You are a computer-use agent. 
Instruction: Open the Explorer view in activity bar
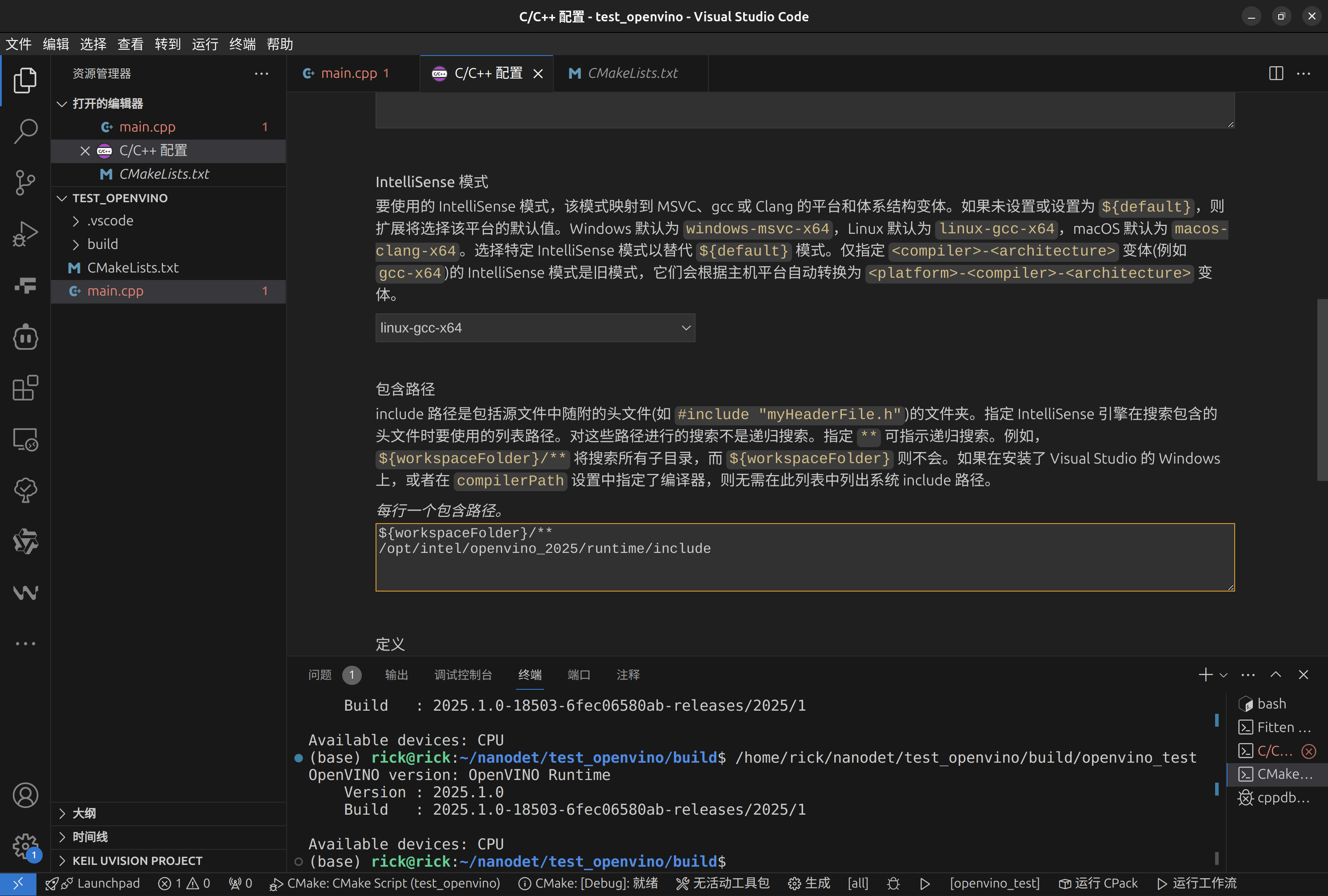pos(25,80)
